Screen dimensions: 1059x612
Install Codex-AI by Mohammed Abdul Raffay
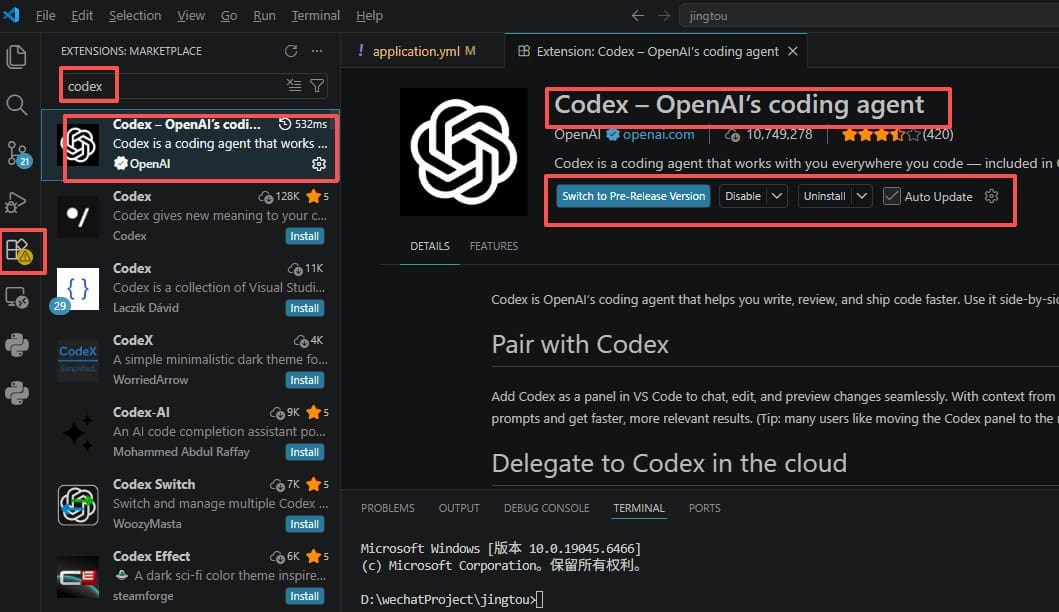(x=305, y=452)
